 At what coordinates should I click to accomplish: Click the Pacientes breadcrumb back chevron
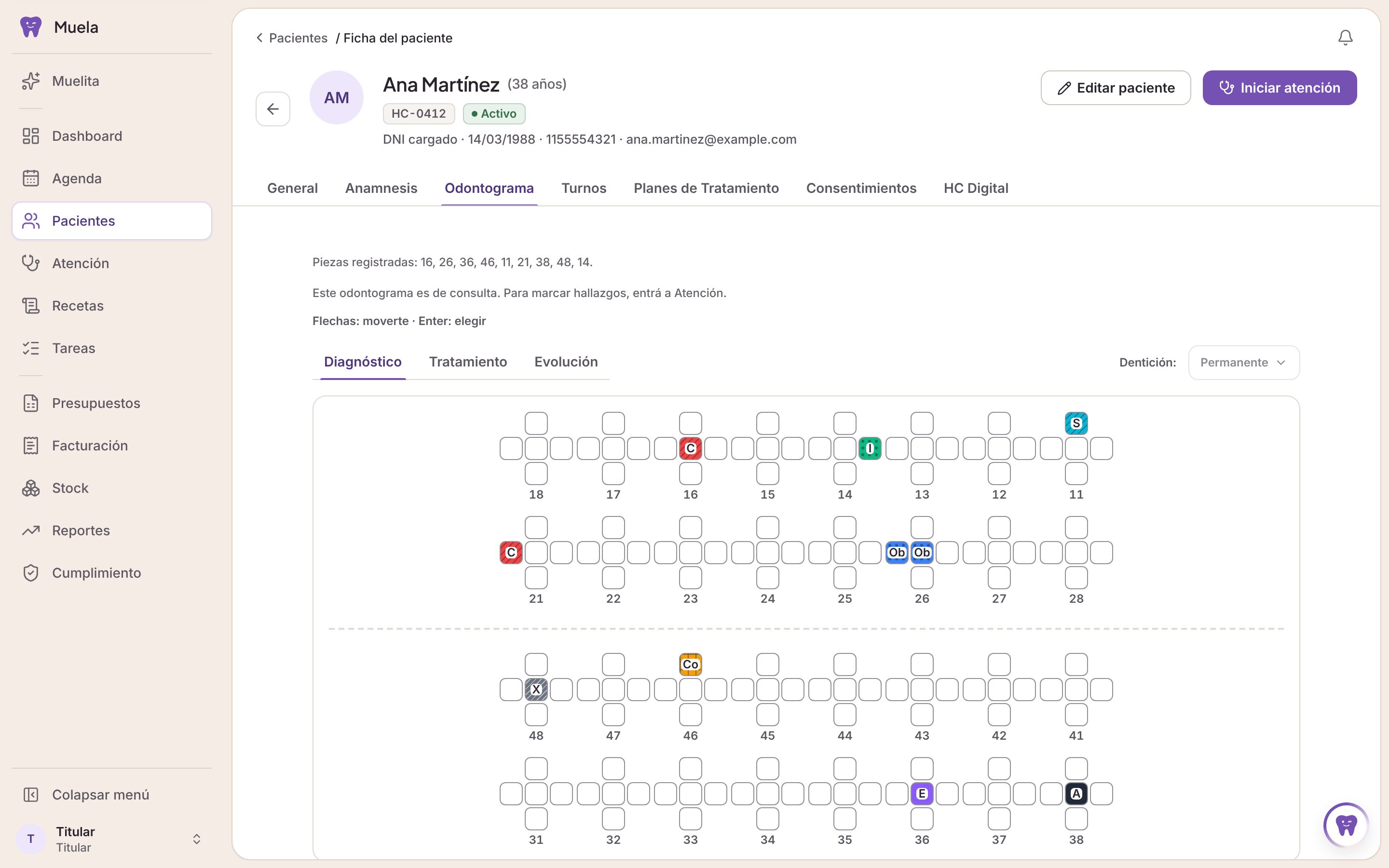tap(259, 38)
